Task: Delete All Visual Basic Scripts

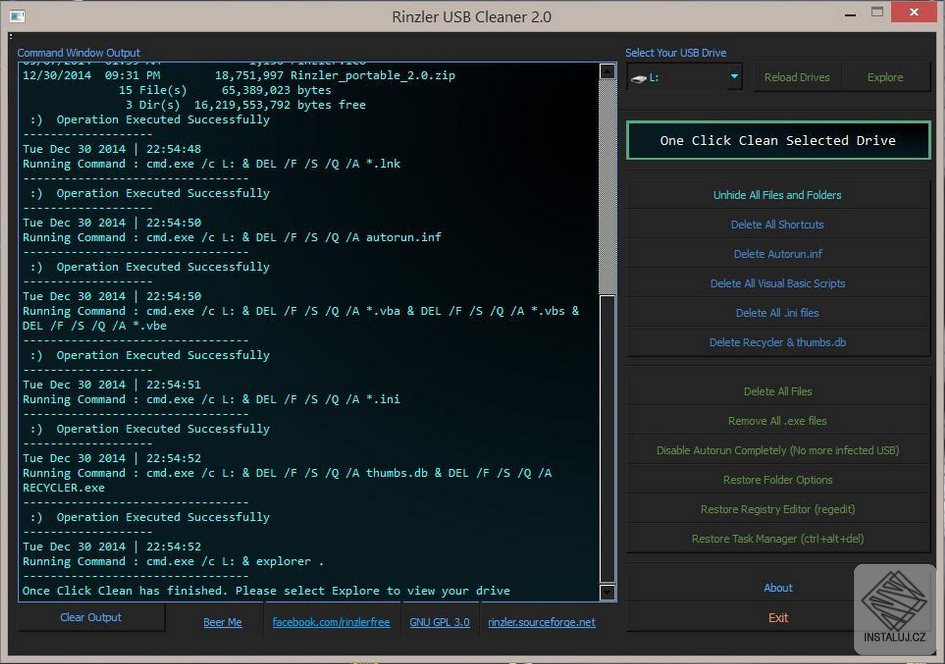Action: [777, 284]
